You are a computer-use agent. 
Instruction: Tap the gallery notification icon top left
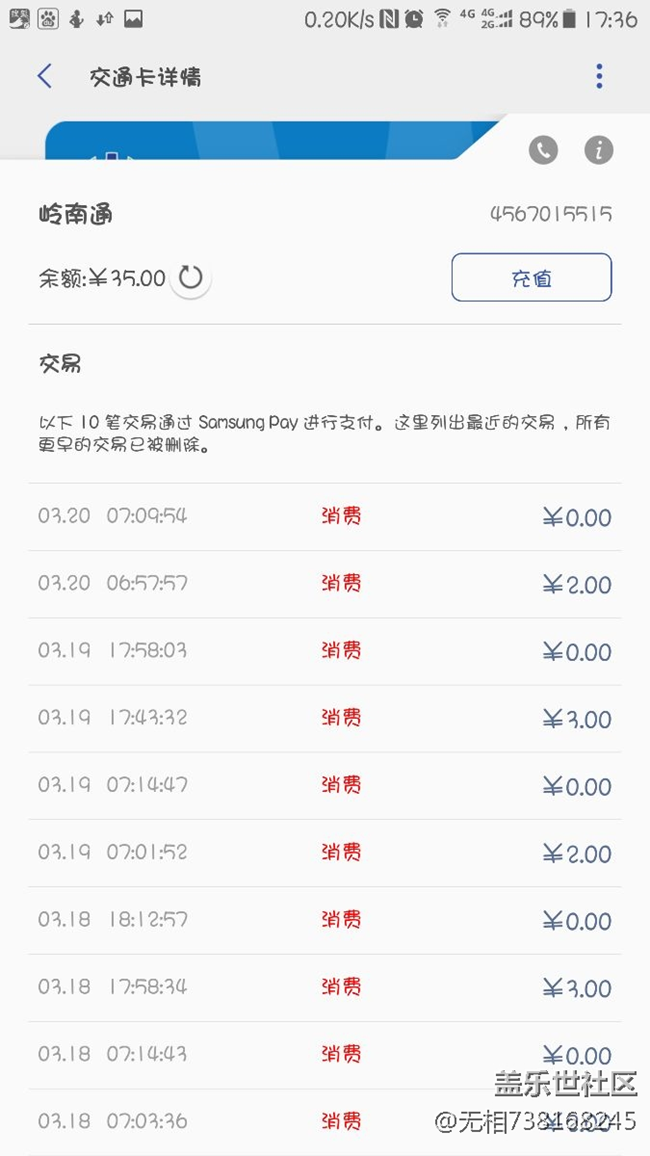[x=131, y=17]
